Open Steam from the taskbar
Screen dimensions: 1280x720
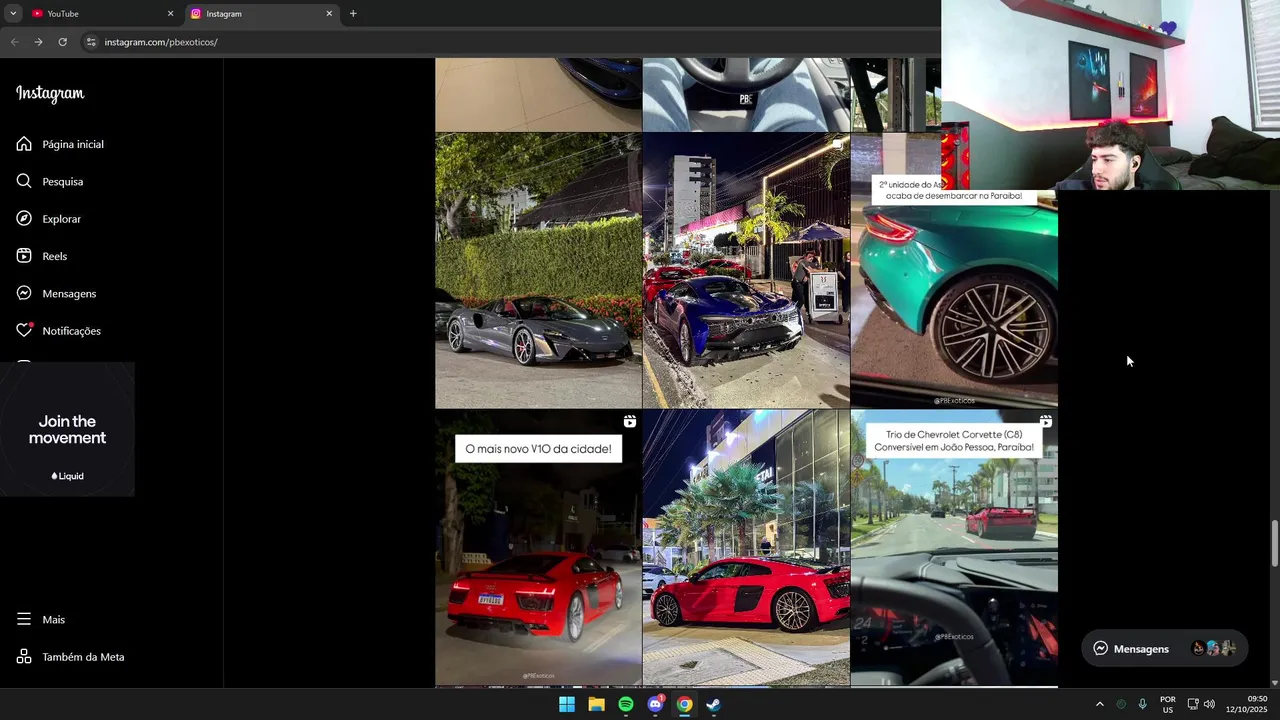pos(713,704)
